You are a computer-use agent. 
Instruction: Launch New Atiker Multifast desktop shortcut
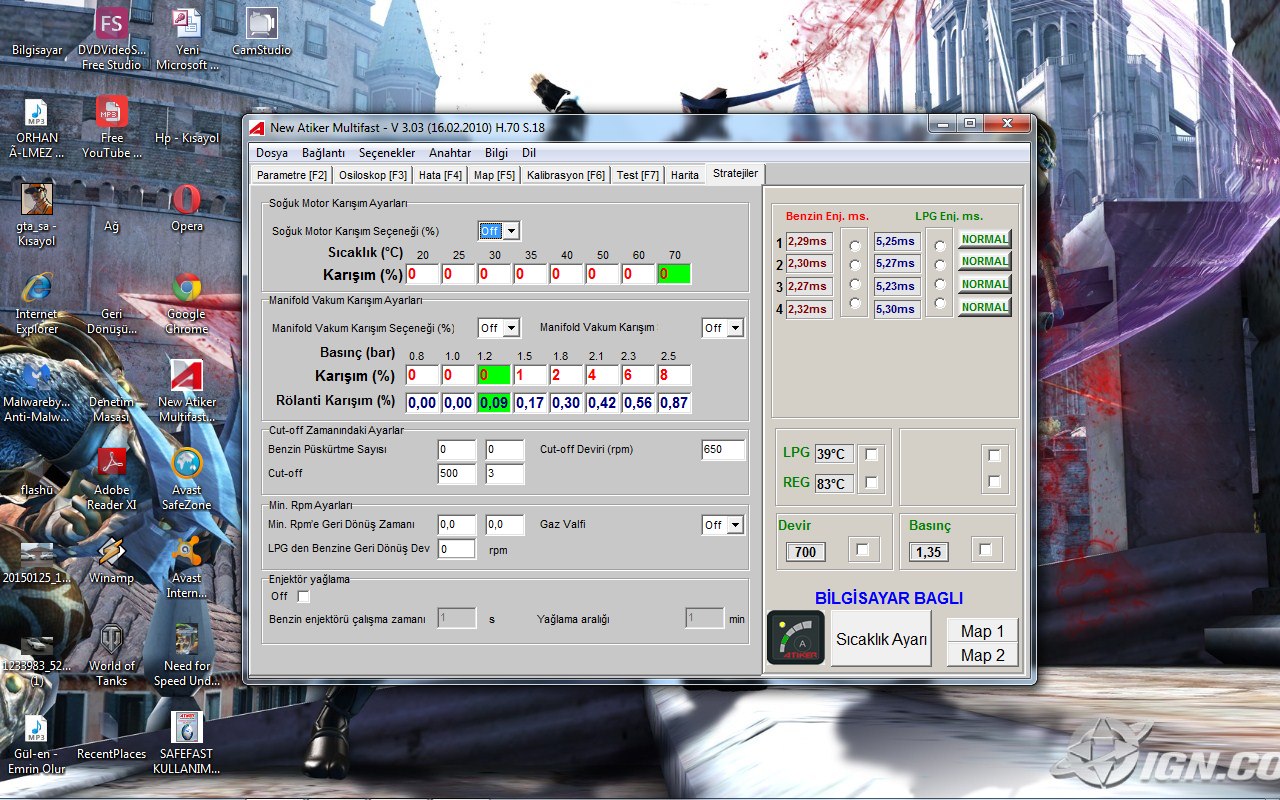click(187, 391)
